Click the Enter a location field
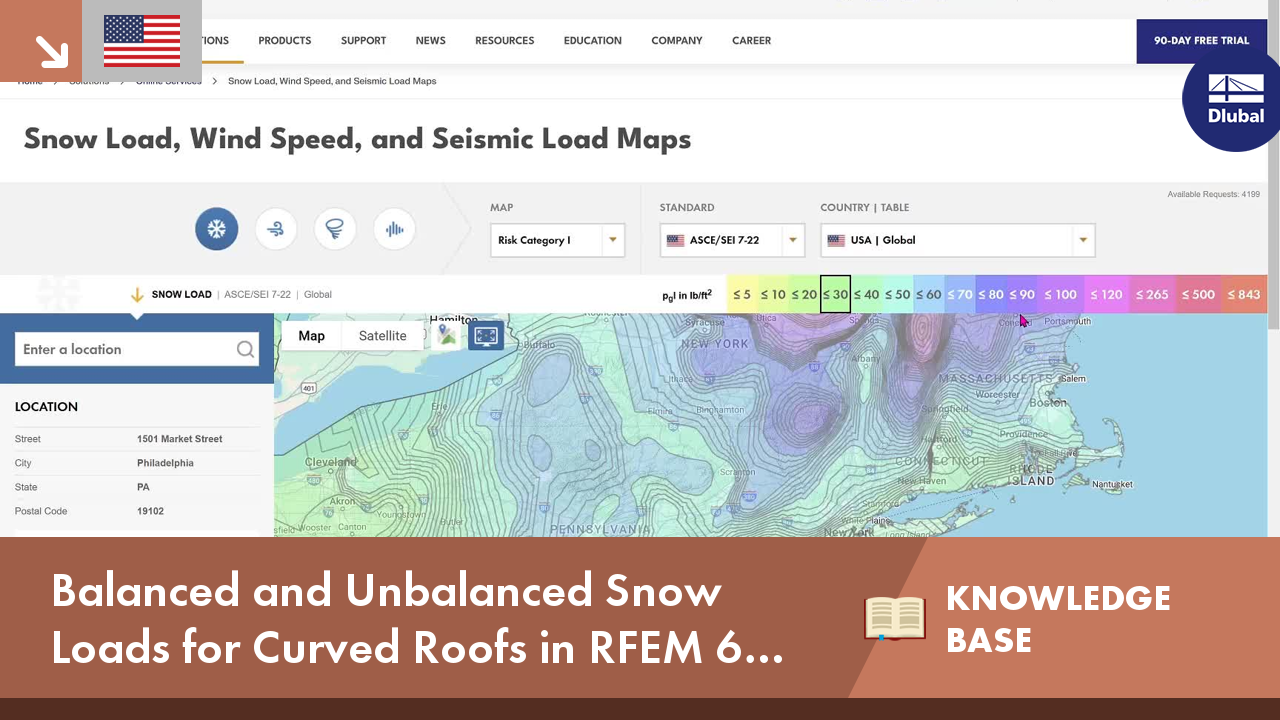Screen dimensions: 1280x720 click(x=120, y=349)
